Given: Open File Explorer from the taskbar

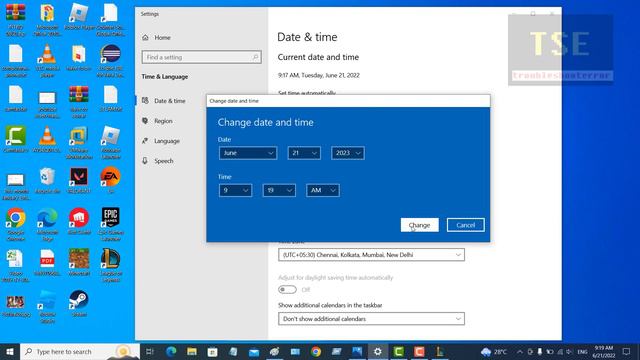Looking at the screenshot, I should [x=192, y=351].
